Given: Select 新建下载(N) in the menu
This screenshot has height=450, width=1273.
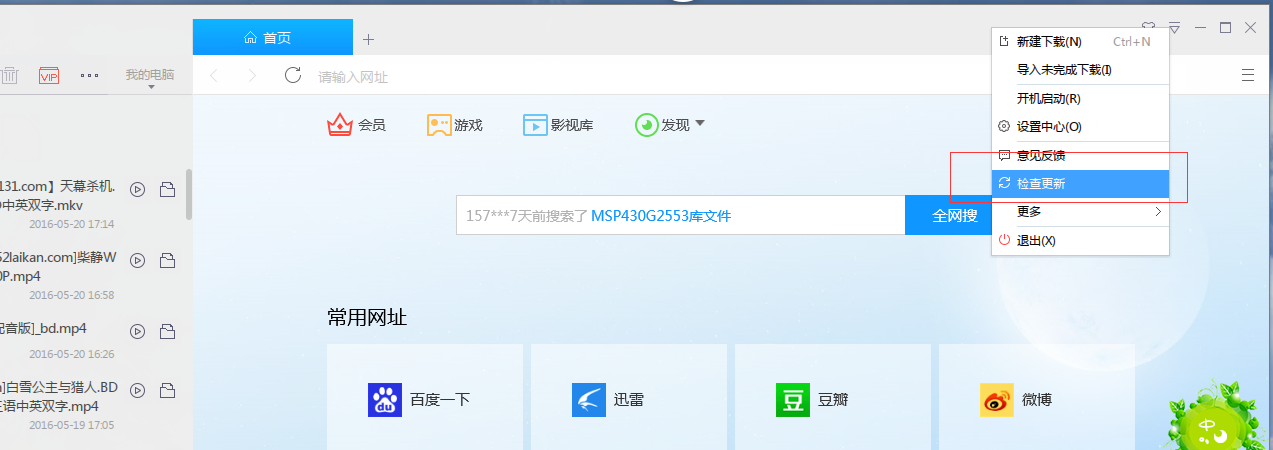Looking at the screenshot, I should click(x=1080, y=42).
